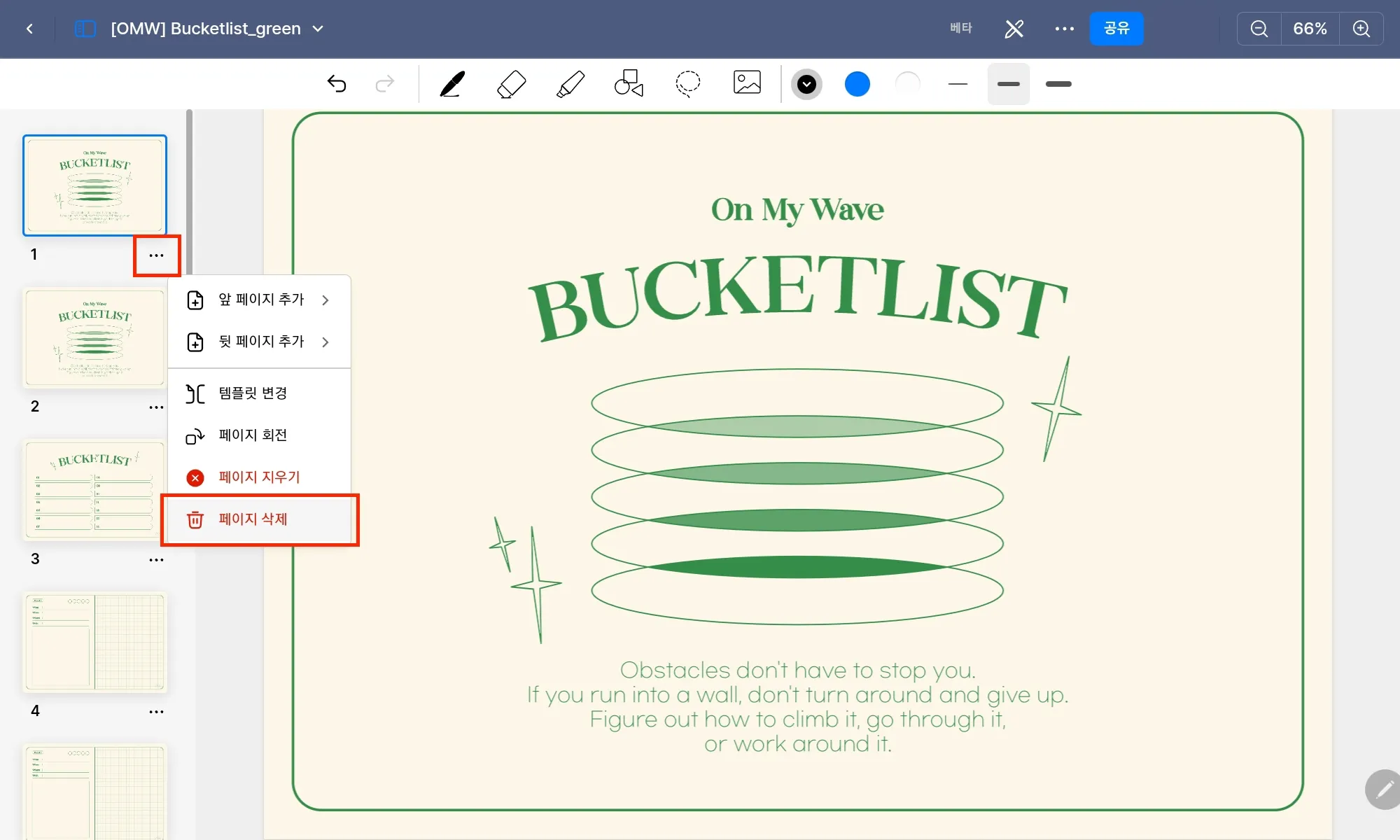
Task: Undo the last action
Action: click(337, 84)
